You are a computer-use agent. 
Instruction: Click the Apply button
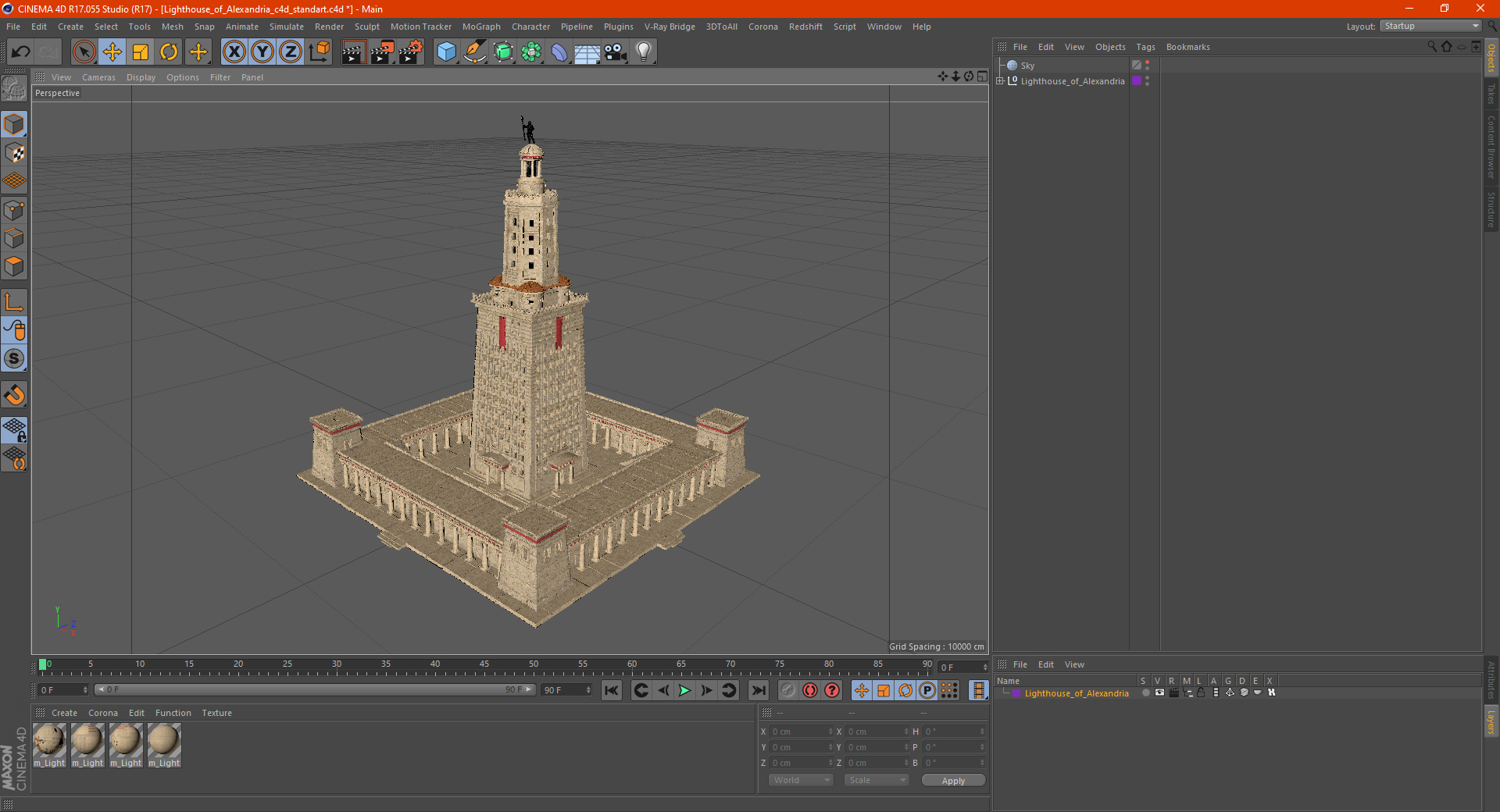click(953, 781)
